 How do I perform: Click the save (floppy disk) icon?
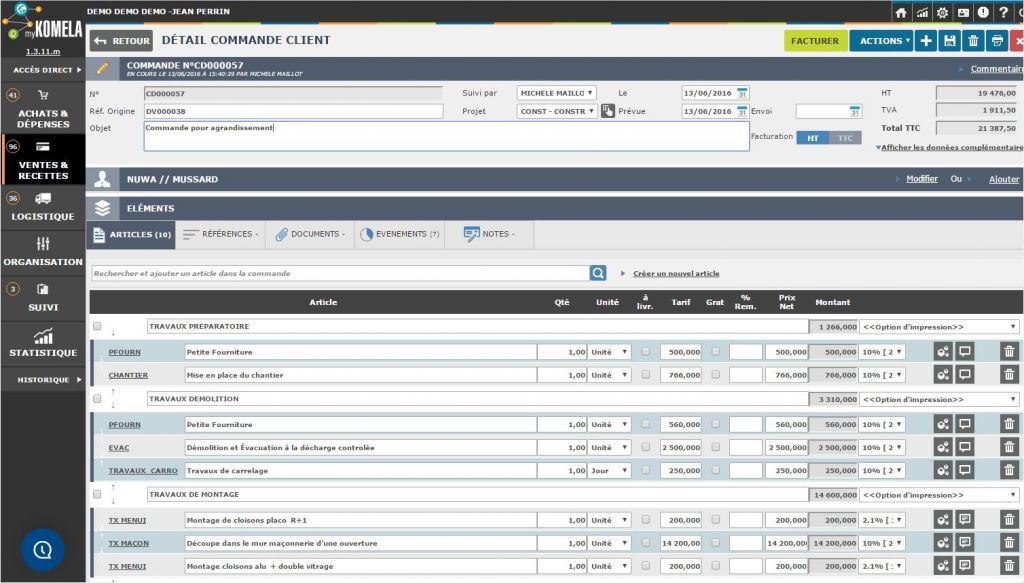[949, 41]
